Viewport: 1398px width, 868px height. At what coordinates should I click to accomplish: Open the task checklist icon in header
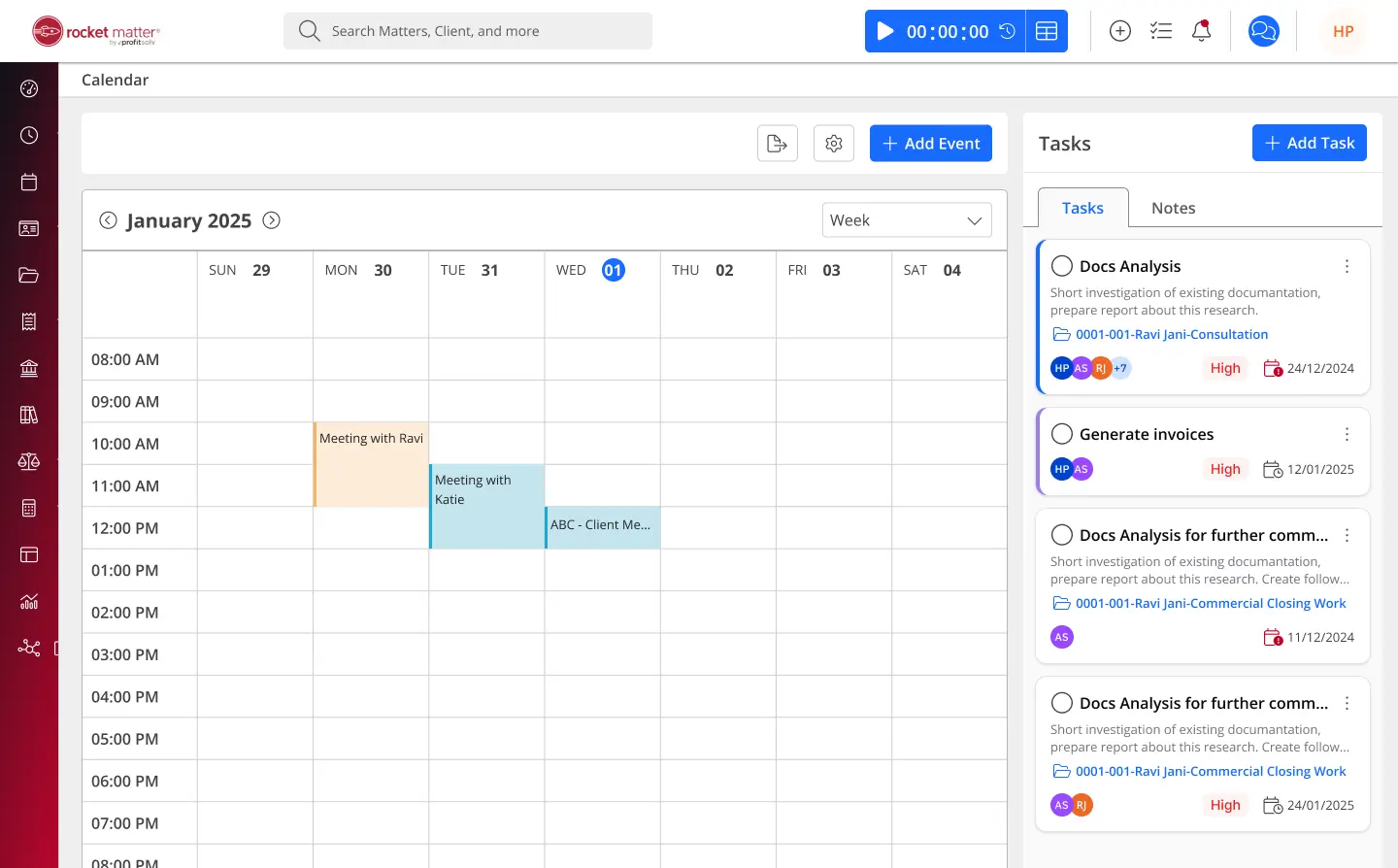(x=1160, y=31)
